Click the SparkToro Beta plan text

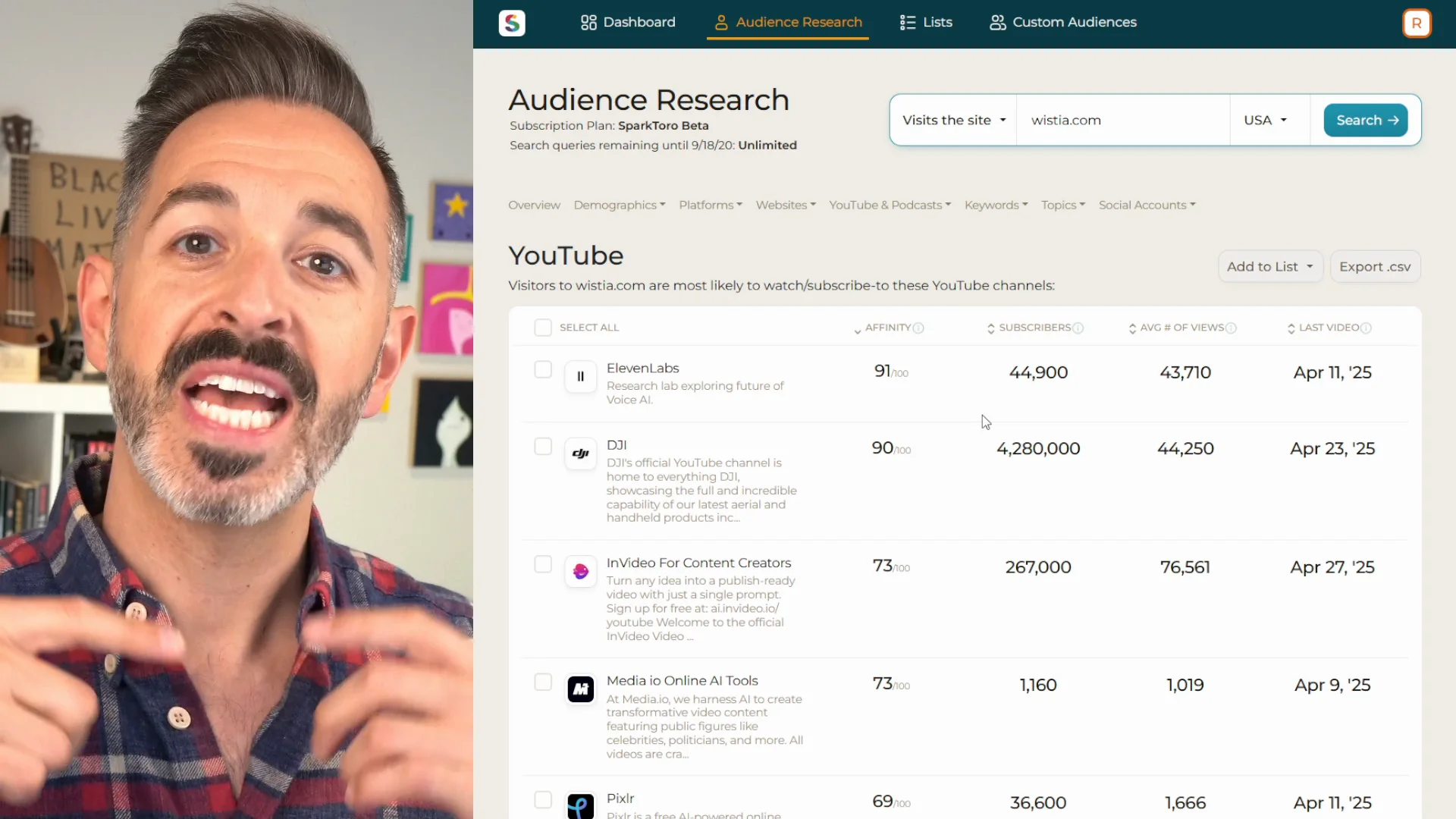(x=663, y=126)
